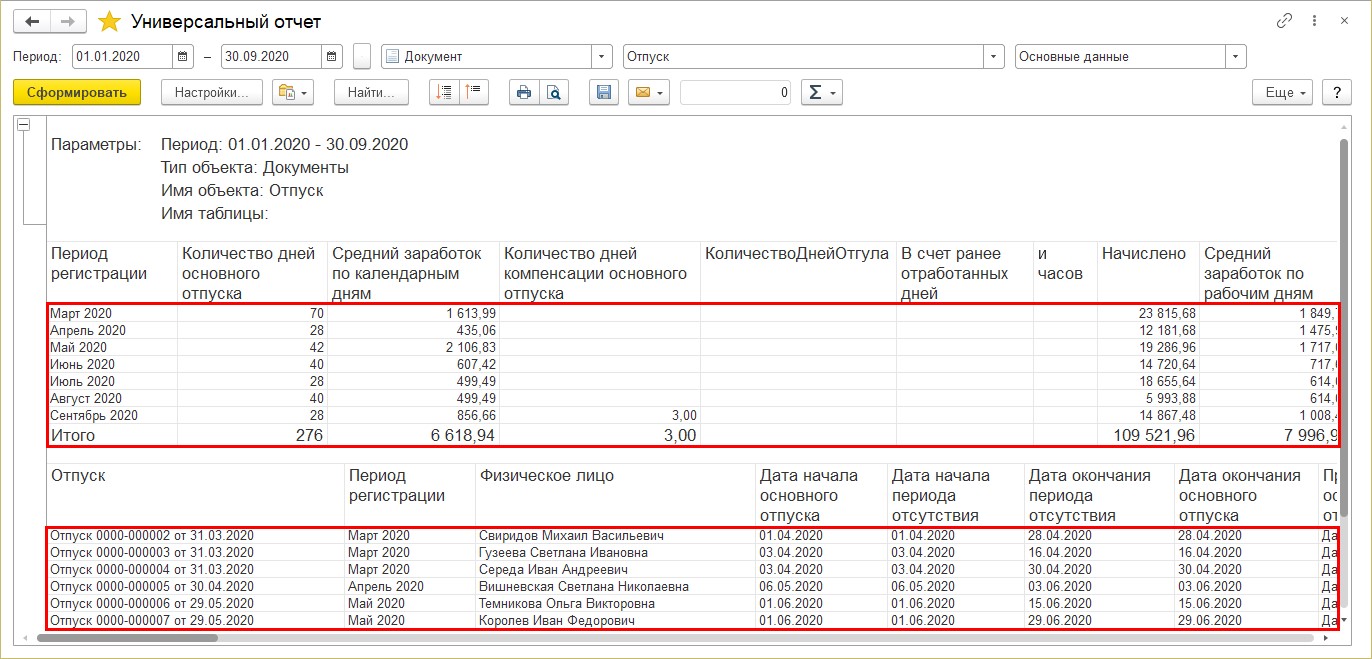This screenshot has height=659, width=1372.
Task: Click the Имя объекта: Отпуск parameter line
Action: [x=242, y=190]
